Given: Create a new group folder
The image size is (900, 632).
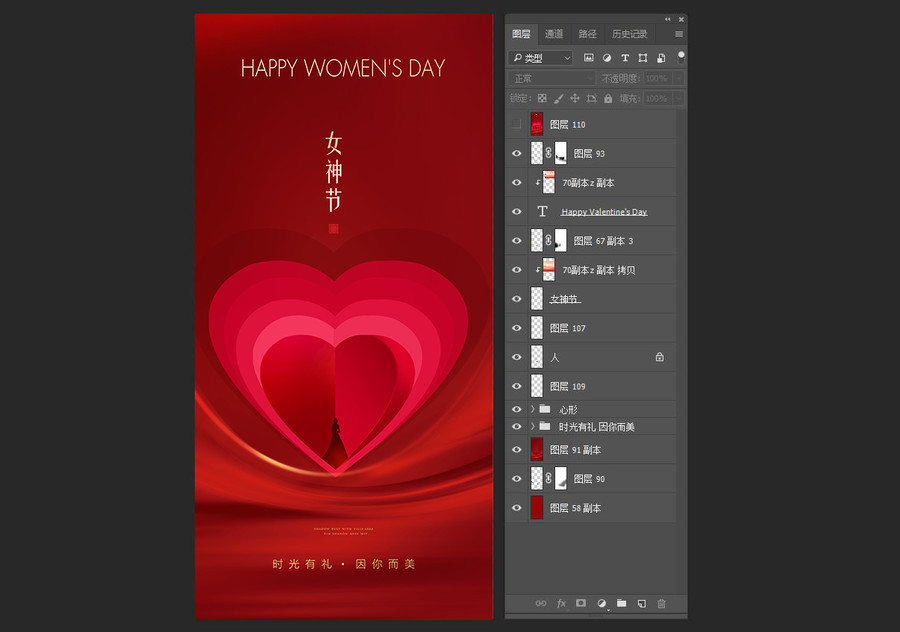Looking at the screenshot, I should click(622, 603).
